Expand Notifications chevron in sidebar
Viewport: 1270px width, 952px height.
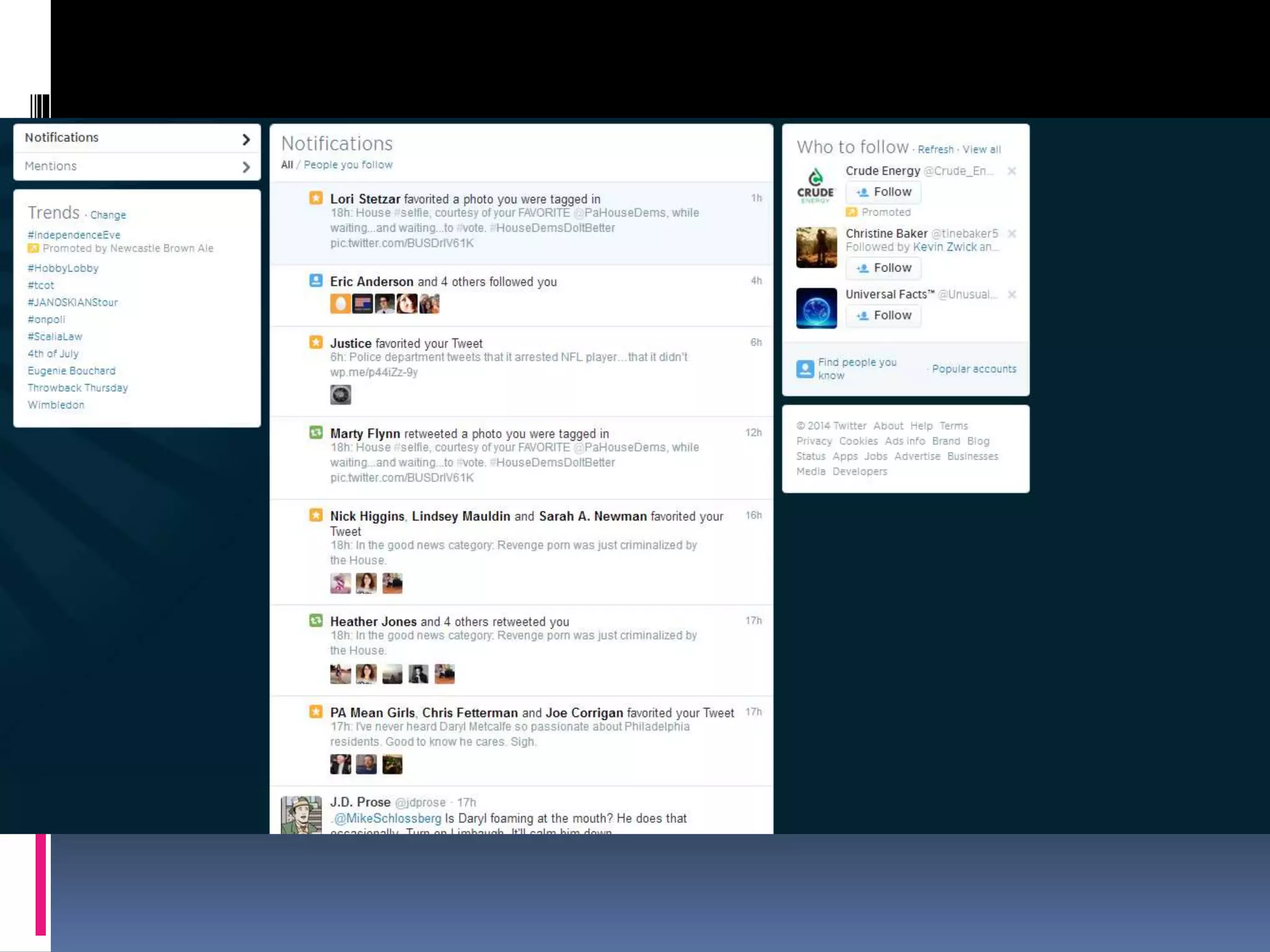tap(246, 139)
